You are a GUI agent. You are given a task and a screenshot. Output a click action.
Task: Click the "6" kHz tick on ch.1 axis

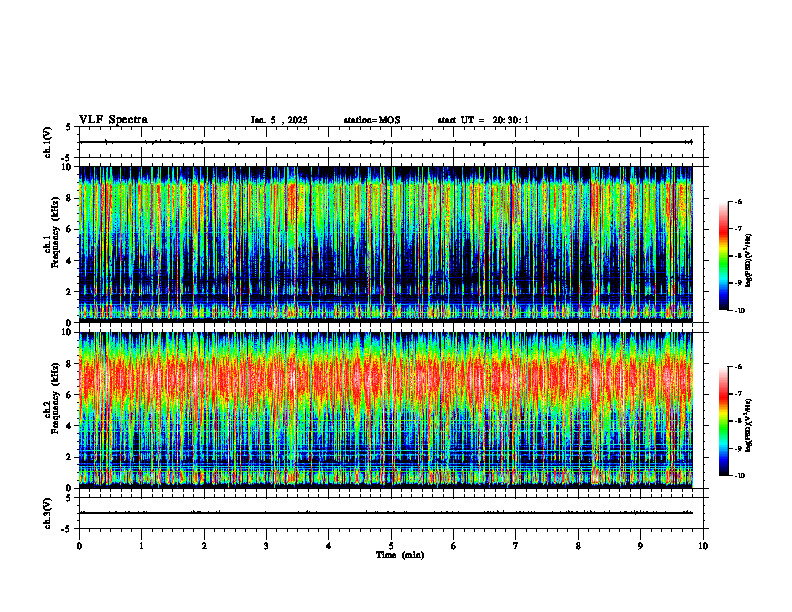[70, 229]
